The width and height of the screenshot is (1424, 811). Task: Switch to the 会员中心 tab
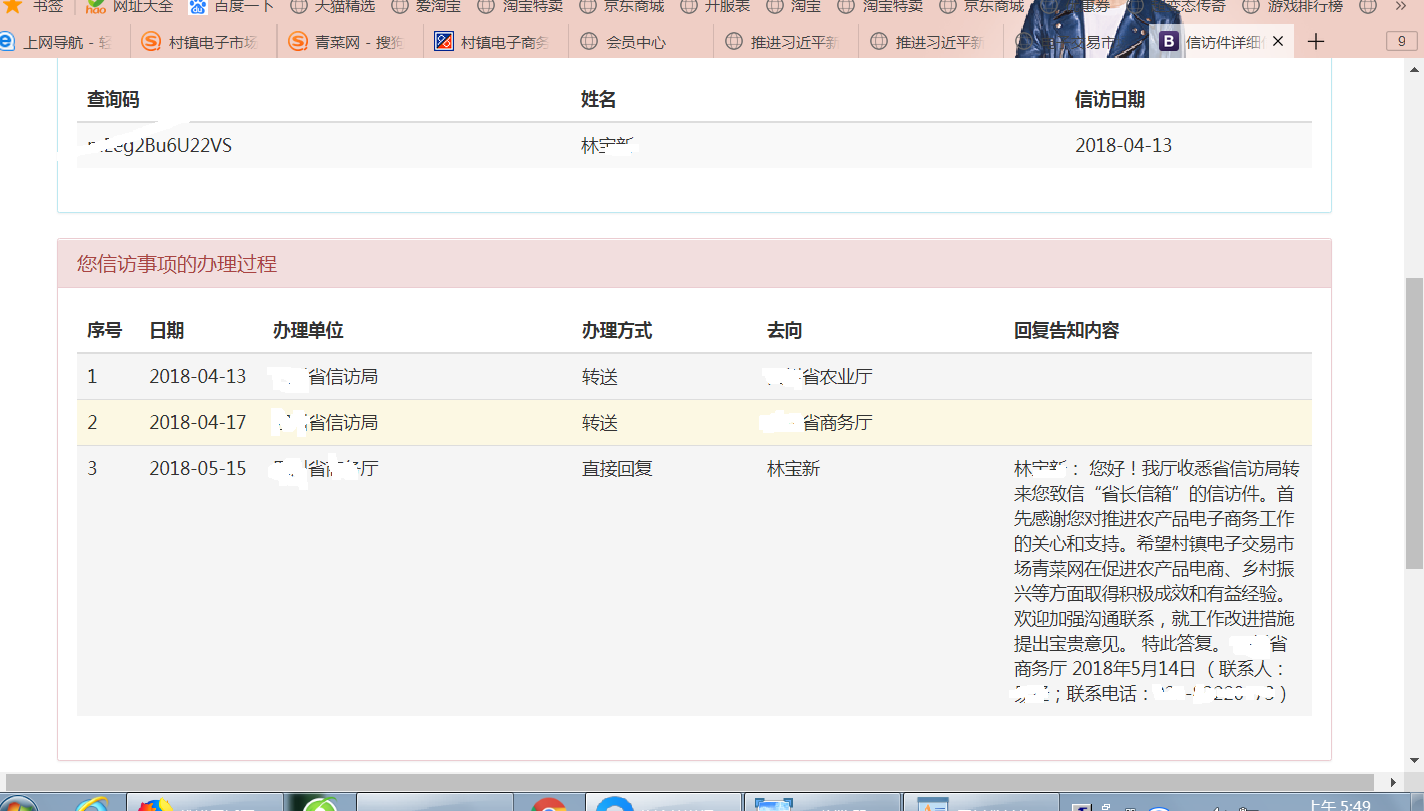point(642,42)
